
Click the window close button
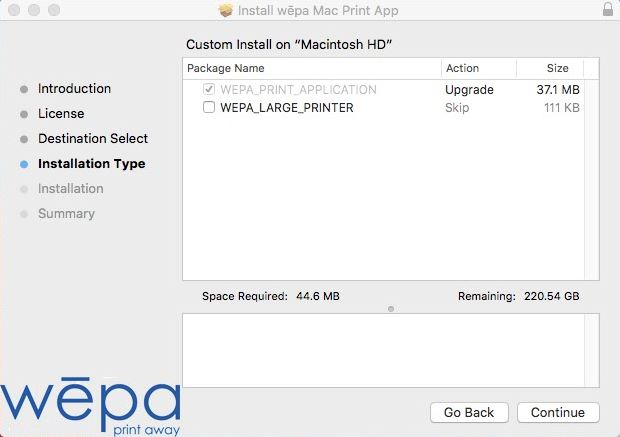coord(14,9)
